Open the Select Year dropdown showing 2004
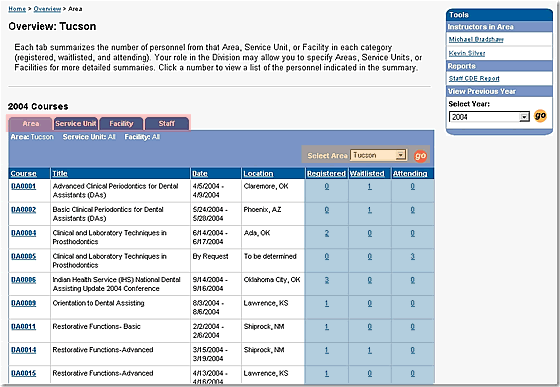The image size is (560, 387). point(489,117)
